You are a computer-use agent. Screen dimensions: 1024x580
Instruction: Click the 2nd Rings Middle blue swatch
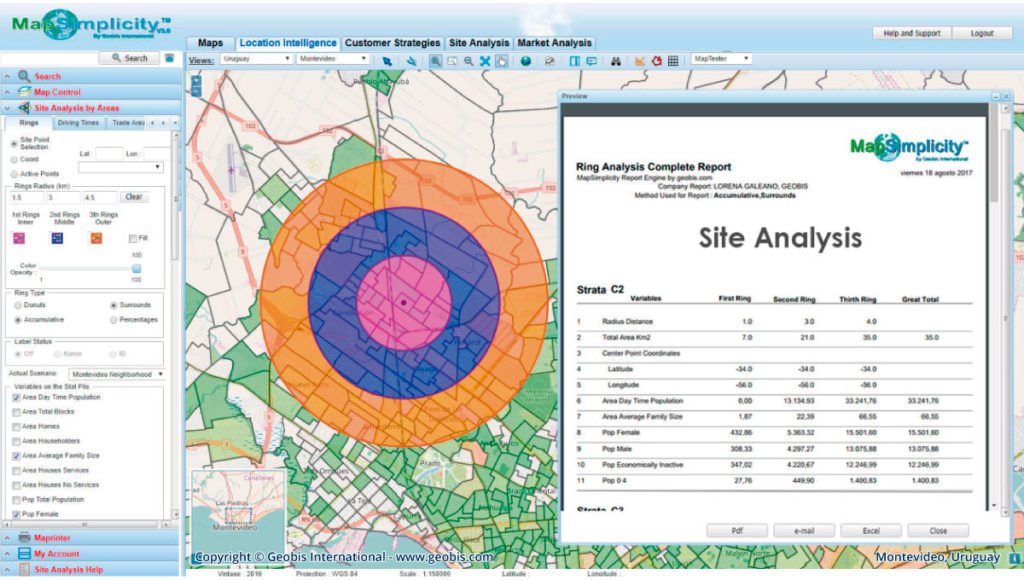[57, 238]
